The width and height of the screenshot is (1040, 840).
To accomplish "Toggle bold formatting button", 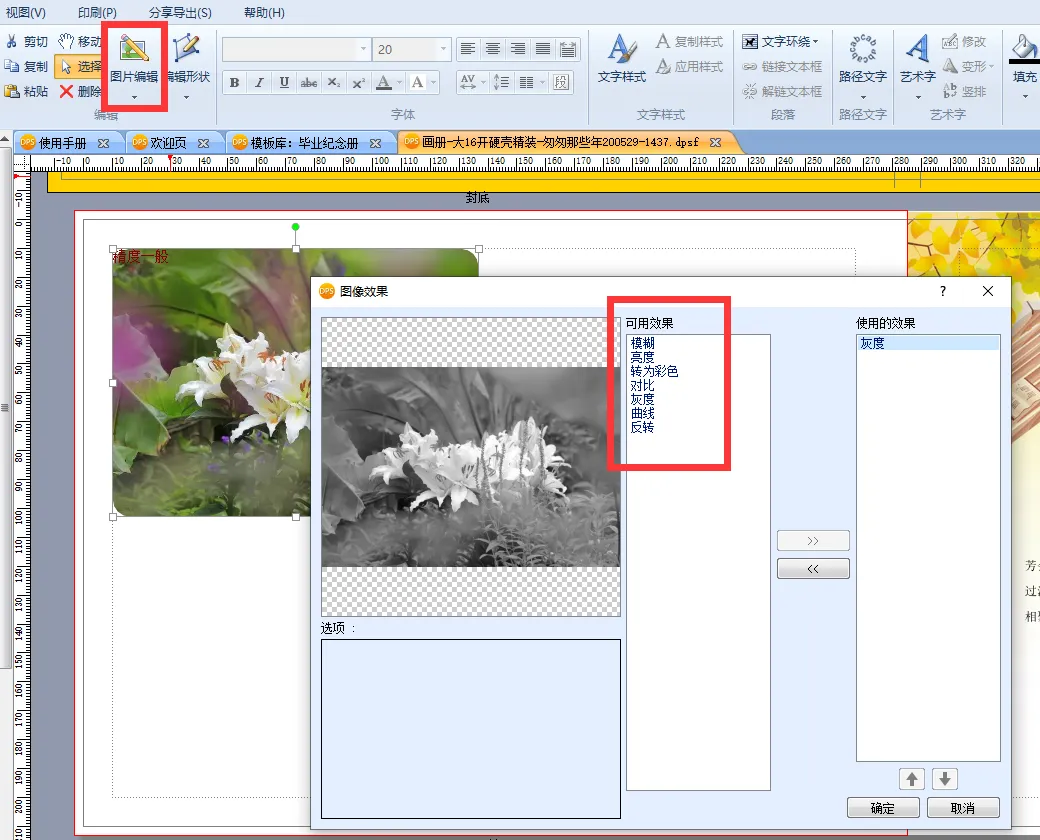I will [234, 83].
